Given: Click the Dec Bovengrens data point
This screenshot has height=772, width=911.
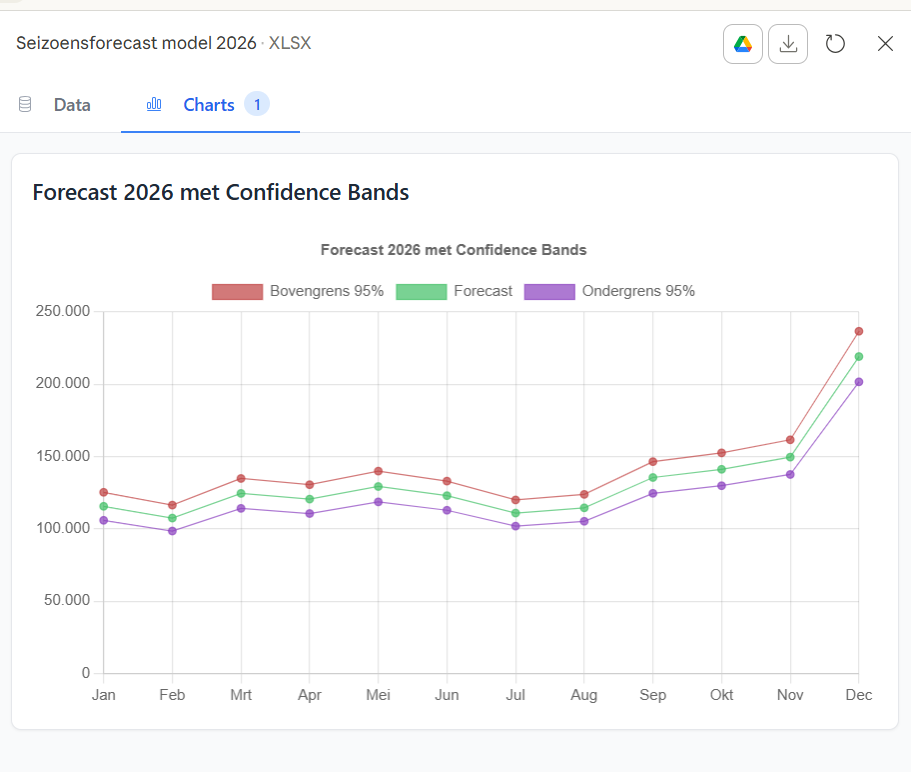Looking at the screenshot, I should pos(859,331).
